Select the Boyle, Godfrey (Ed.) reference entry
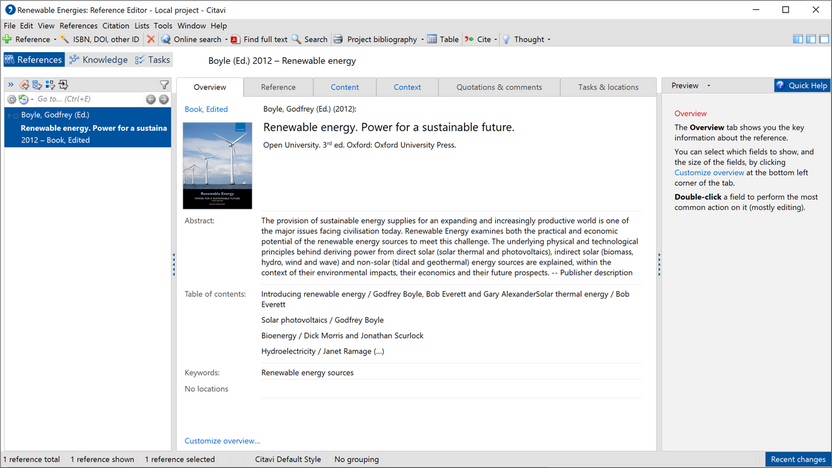This screenshot has height=468, width=832. click(x=88, y=127)
